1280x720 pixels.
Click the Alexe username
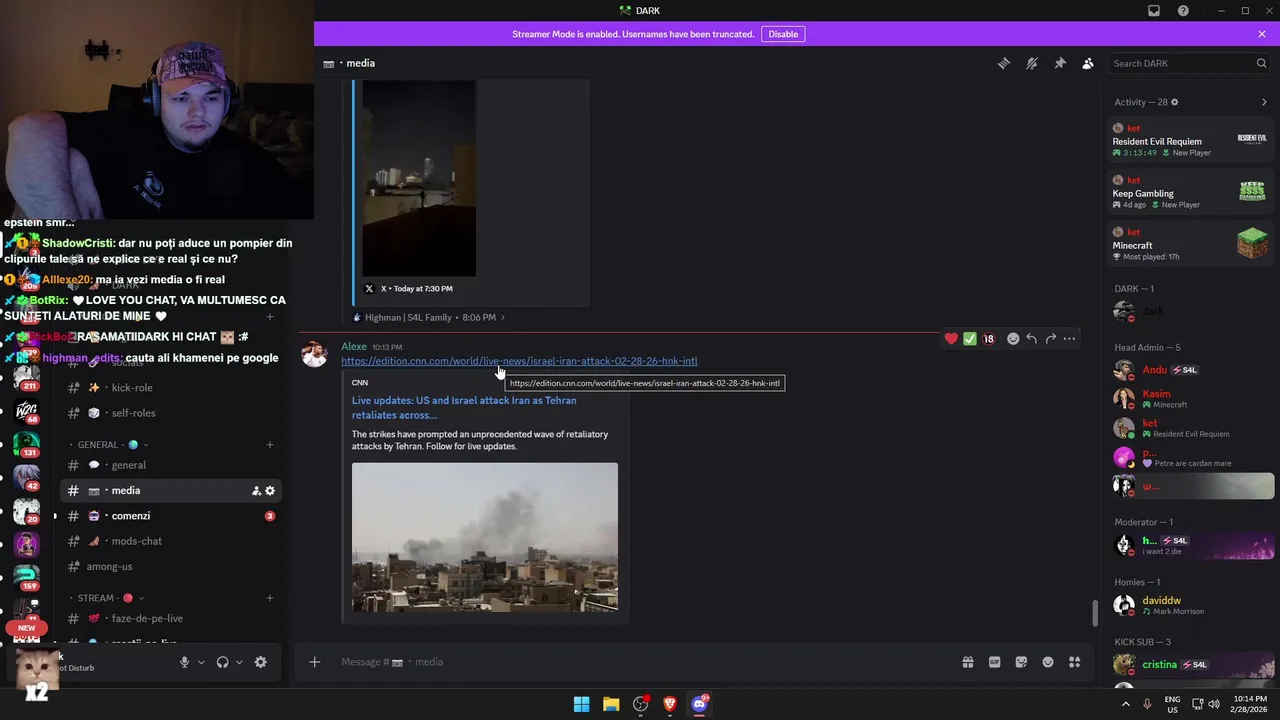click(354, 347)
